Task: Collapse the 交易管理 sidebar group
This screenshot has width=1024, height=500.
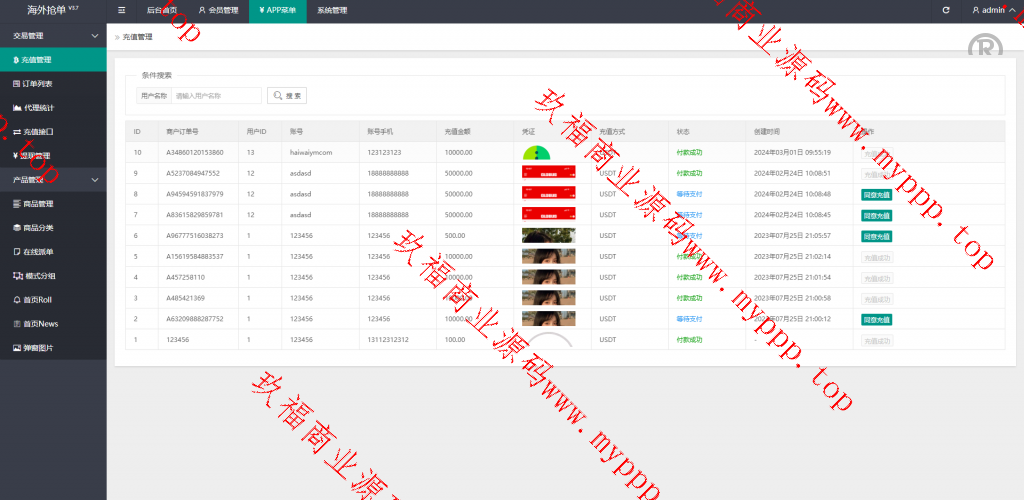Action: pyautogui.click(x=94, y=36)
